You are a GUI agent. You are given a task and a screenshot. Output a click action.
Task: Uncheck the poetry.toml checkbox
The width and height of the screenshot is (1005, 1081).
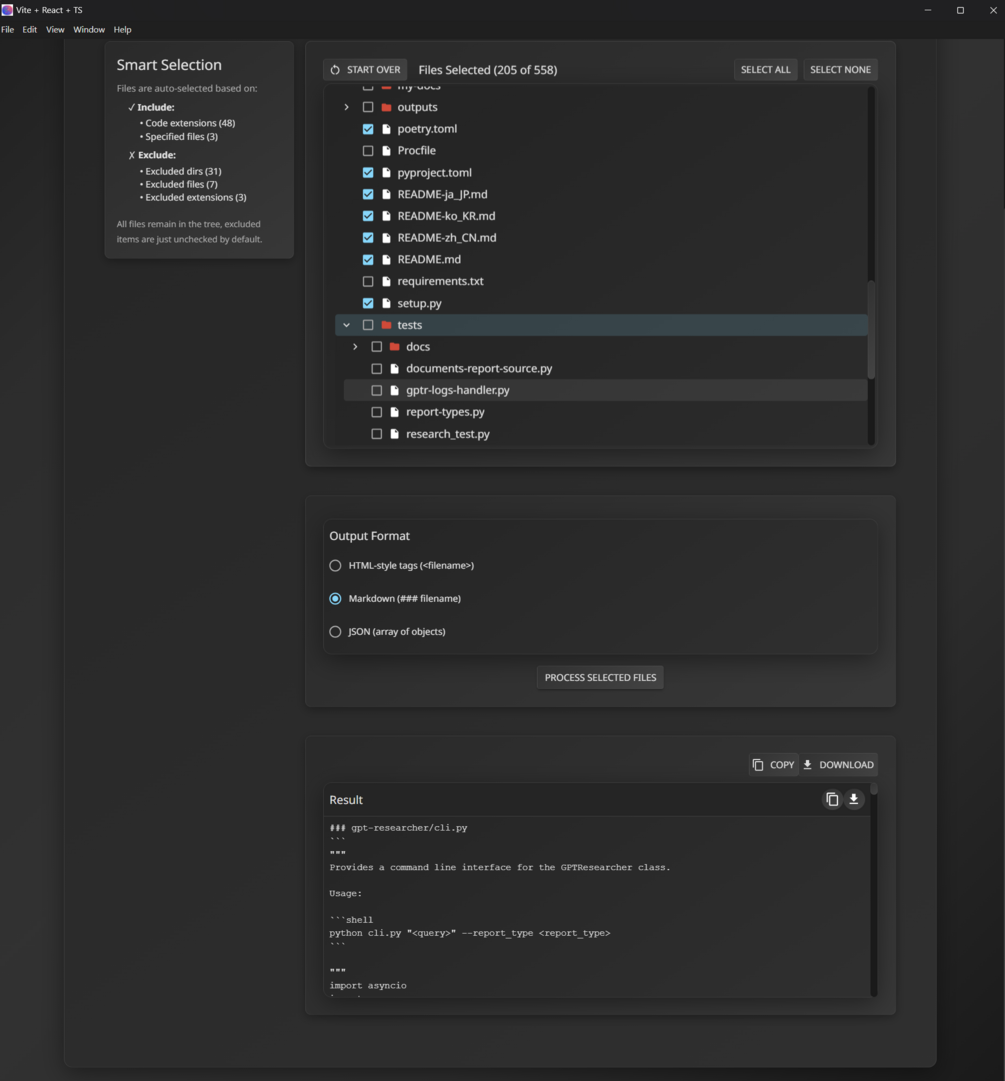[368, 129]
